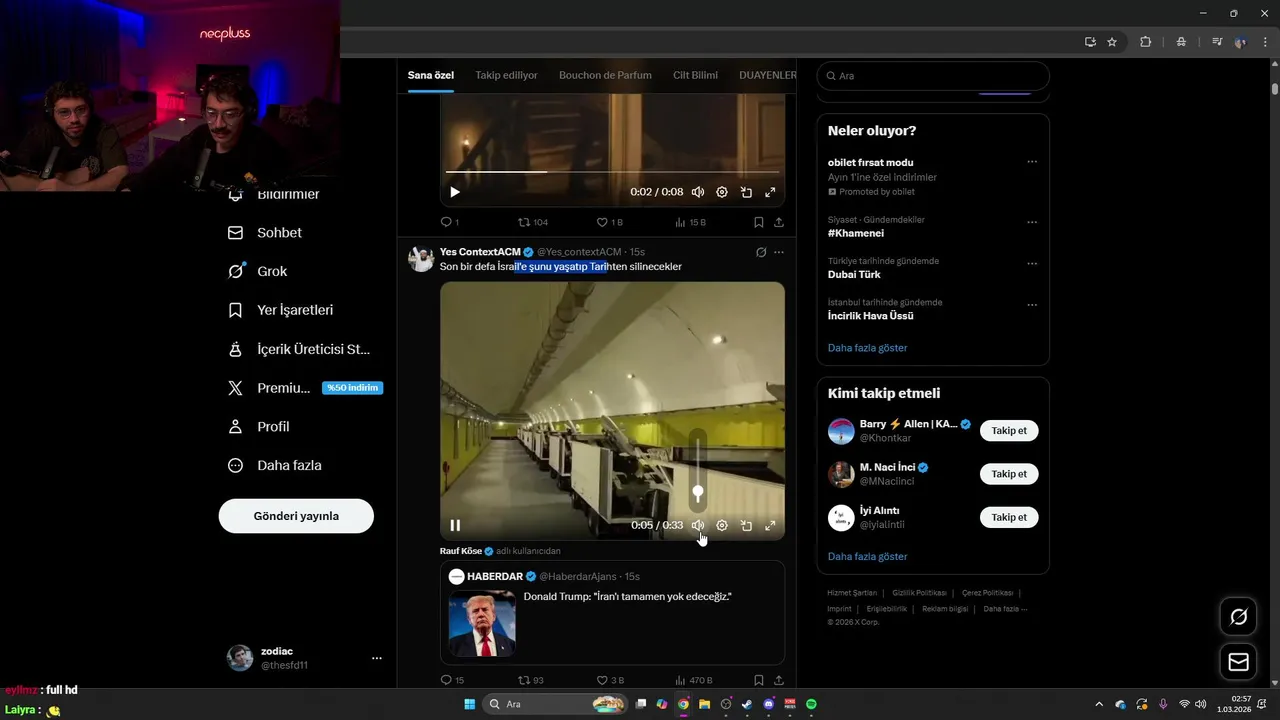Show hidden system tray icons
This screenshot has width=1280, height=720.
(x=1099, y=704)
